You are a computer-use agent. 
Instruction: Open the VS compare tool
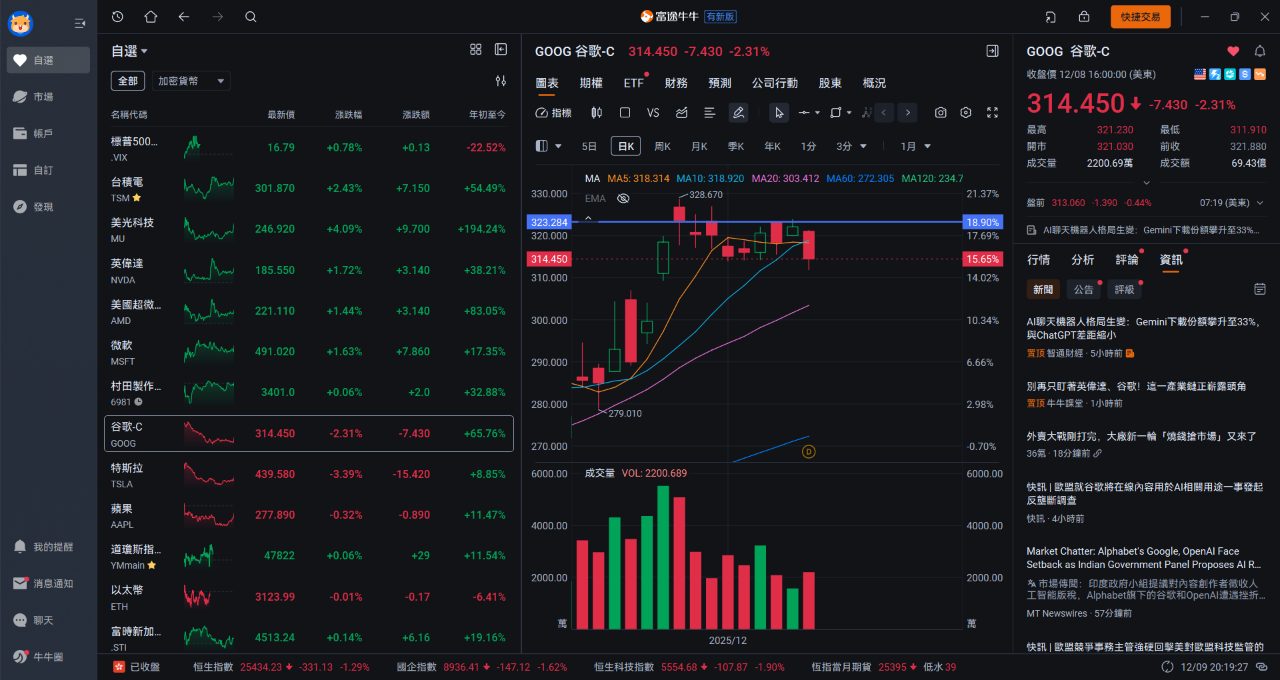point(653,113)
